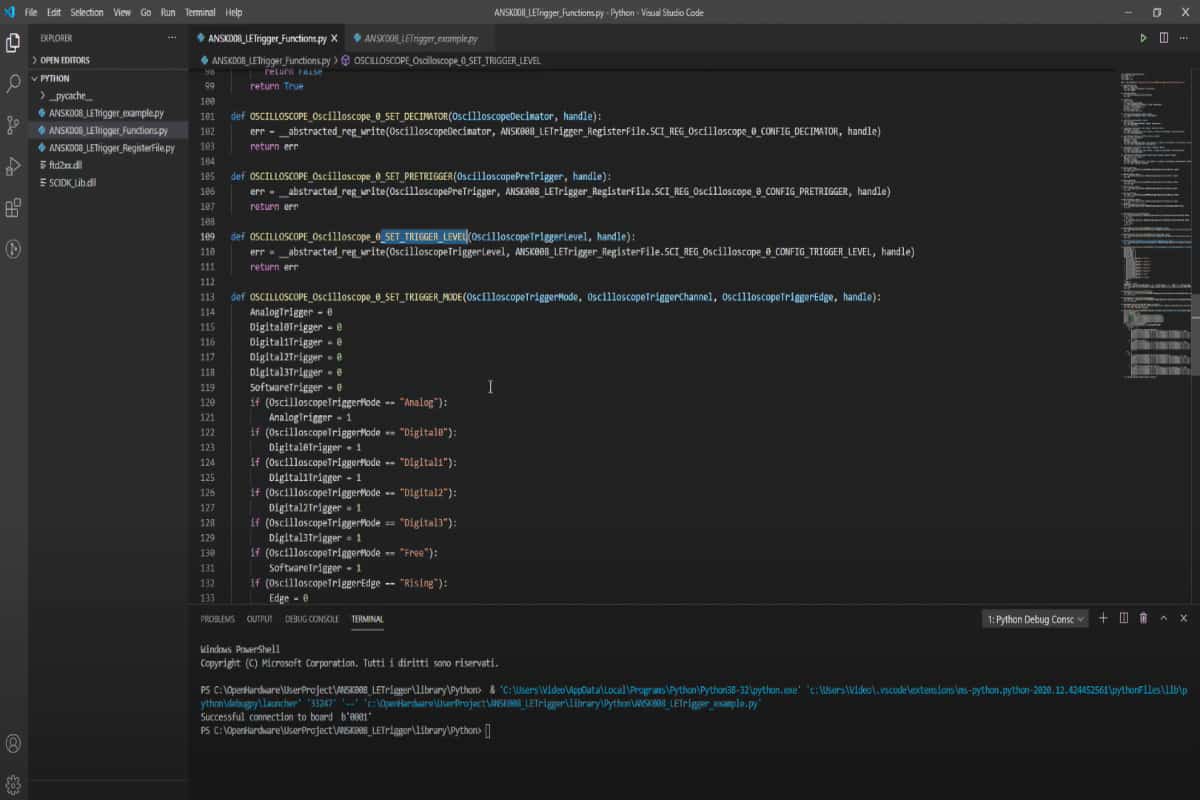Open the Settings gear icon
This screenshot has height=800, width=1200.
tap(13, 786)
